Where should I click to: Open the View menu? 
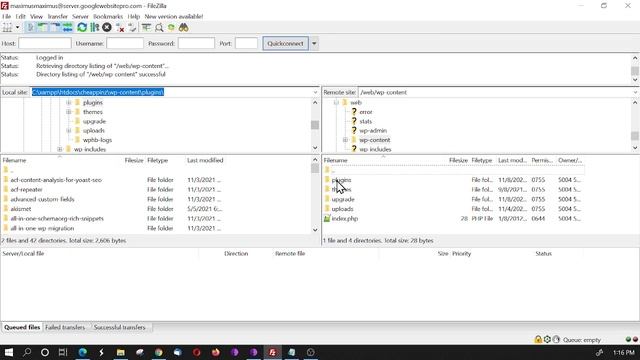pos(36,16)
